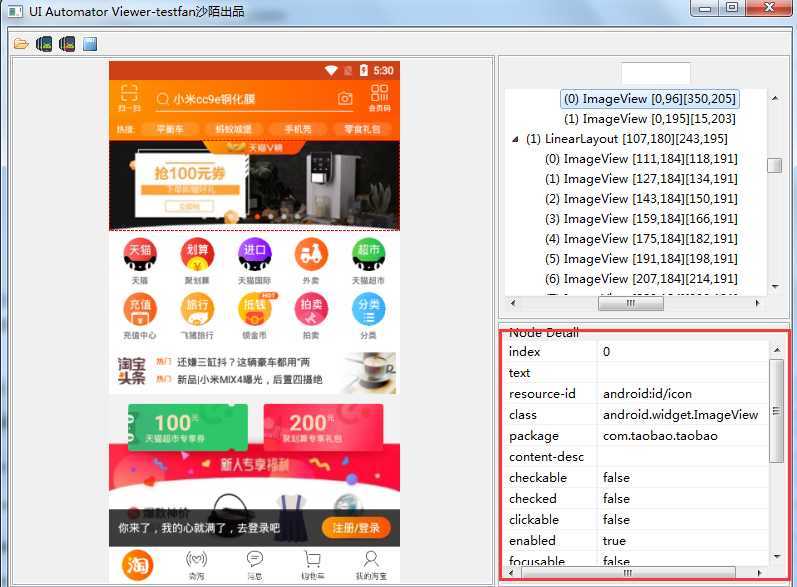Tap the orange Taobao home tab icon
The height and width of the screenshot is (587, 797).
[138, 565]
